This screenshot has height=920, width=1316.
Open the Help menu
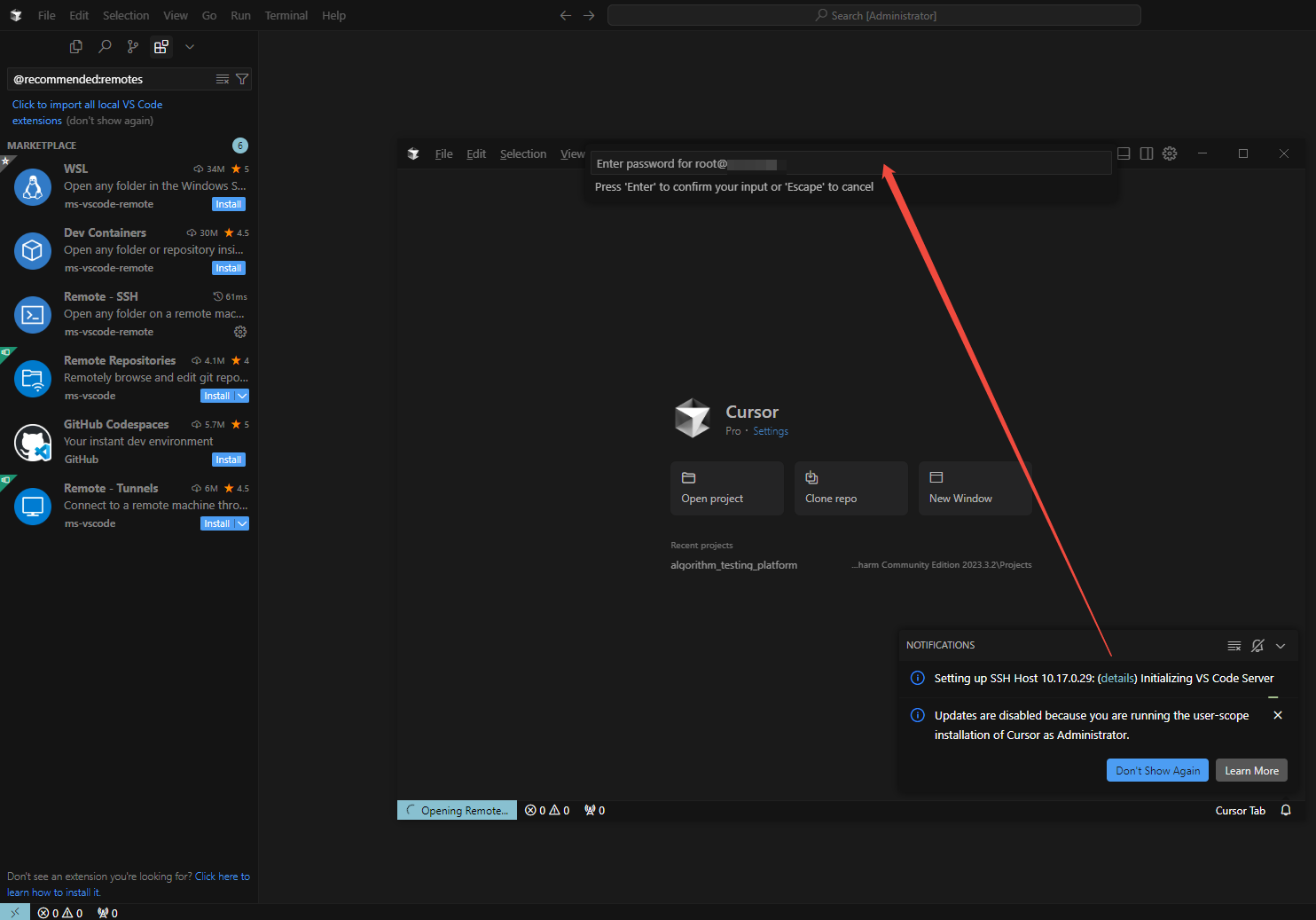click(333, 15)
